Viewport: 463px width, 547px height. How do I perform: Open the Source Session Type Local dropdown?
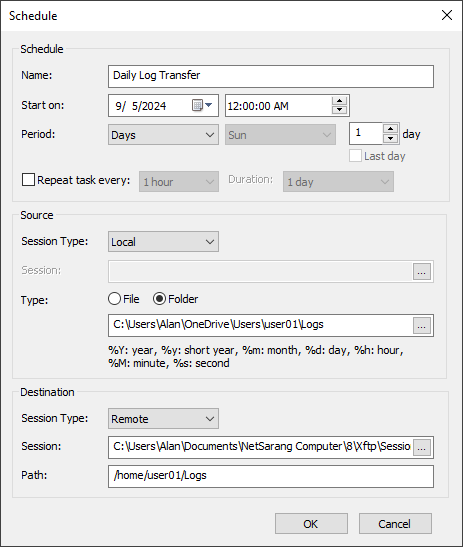(163, 241)
